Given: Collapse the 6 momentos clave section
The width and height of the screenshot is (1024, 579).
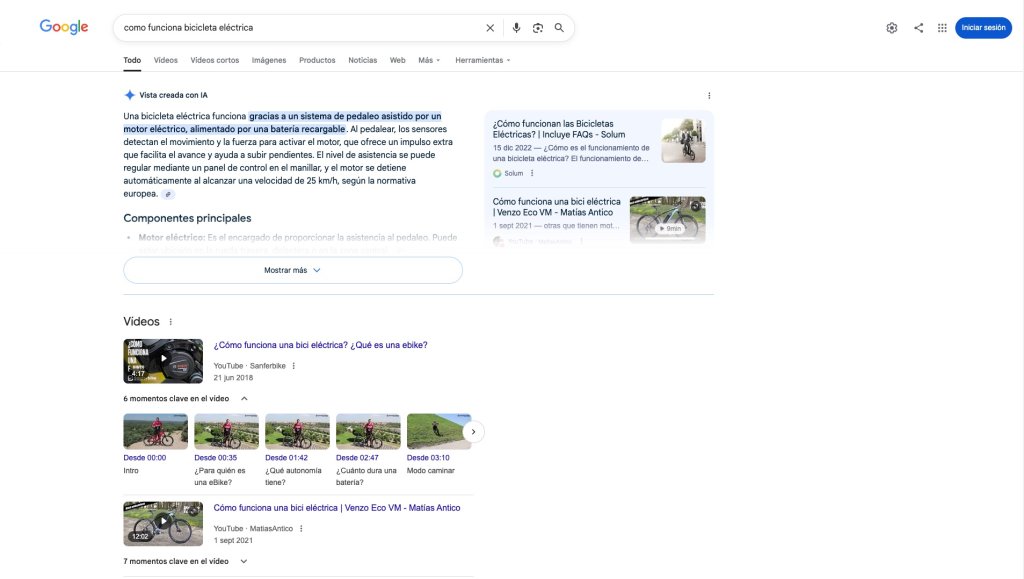Looking at the screenshot, I should pyautogui.click(x=244, y=398).
